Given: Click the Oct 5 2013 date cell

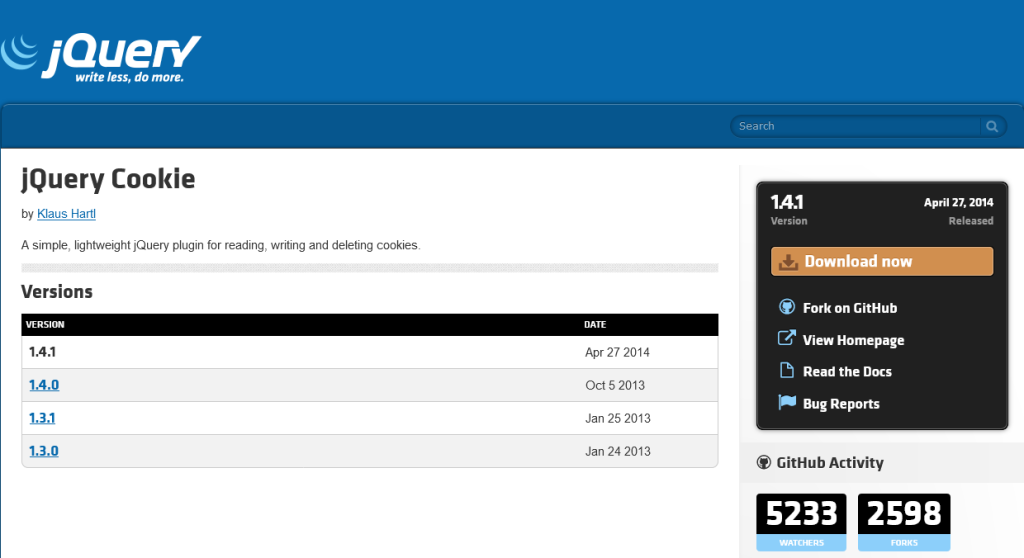Looking at the screenshot, I should click(615, 385).
